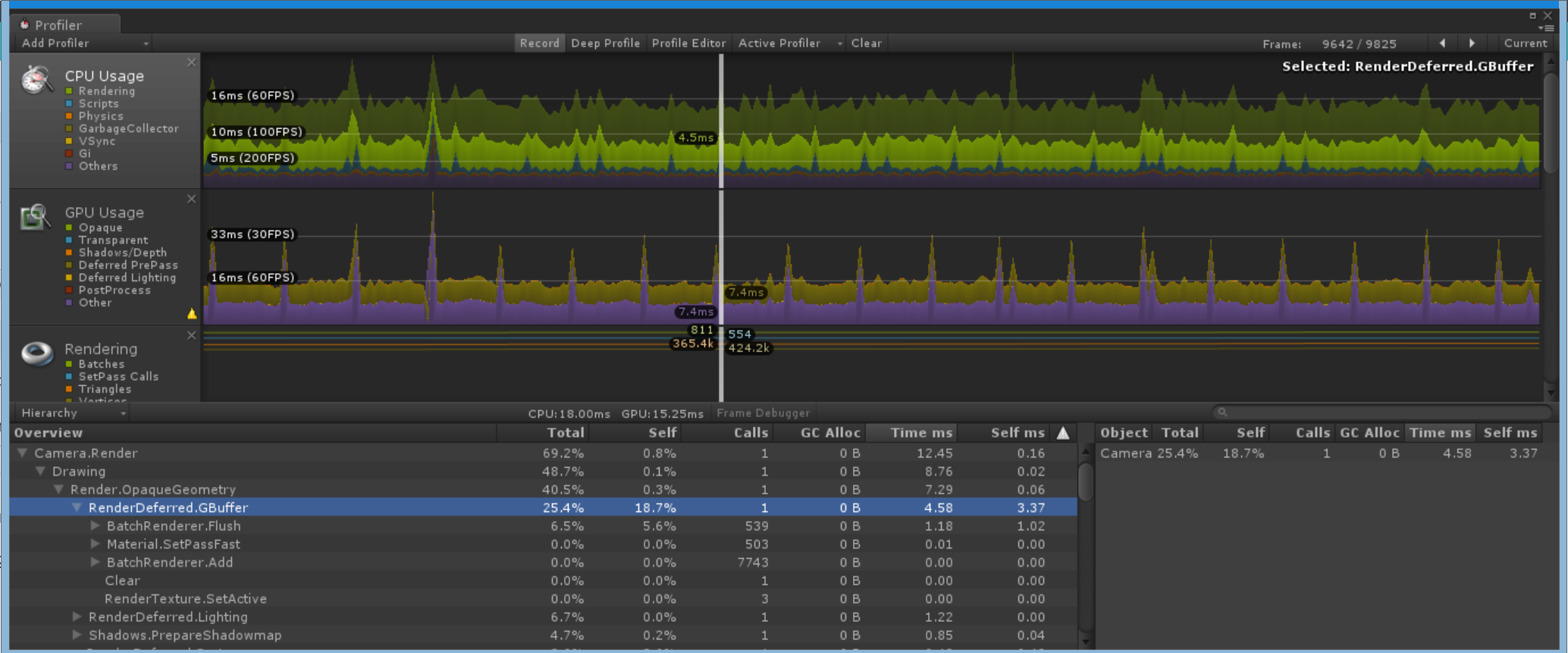Toggle the Scripts series in CPU Usage
This screenshot has height=653, width=1568.
(69, 104)
